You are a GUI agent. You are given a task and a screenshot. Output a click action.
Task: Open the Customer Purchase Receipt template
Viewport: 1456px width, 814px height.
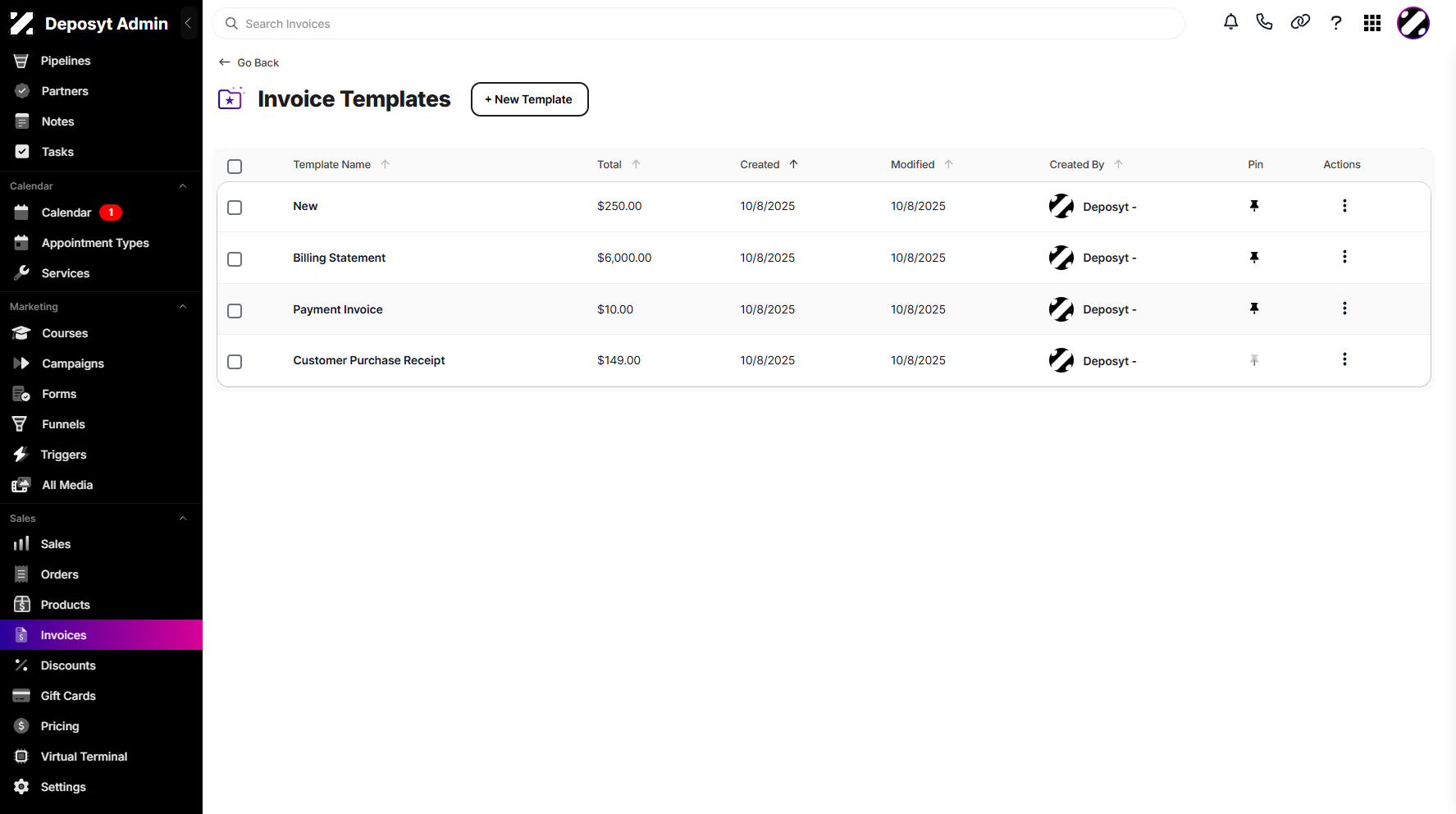369,360
